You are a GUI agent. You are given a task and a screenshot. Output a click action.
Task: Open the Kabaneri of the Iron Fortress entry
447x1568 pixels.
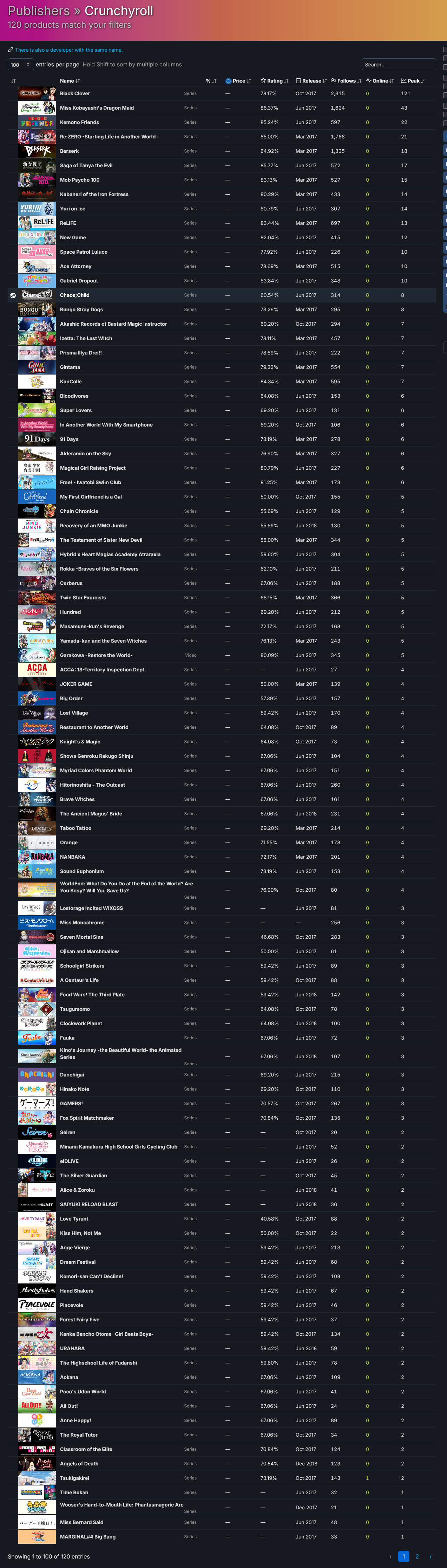click(94, 194)
